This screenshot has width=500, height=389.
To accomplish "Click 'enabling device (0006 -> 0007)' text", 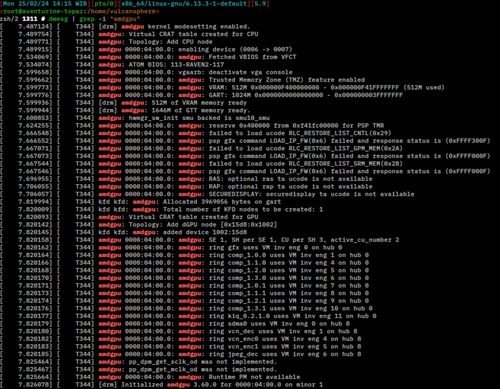I will tap(235, 50).
